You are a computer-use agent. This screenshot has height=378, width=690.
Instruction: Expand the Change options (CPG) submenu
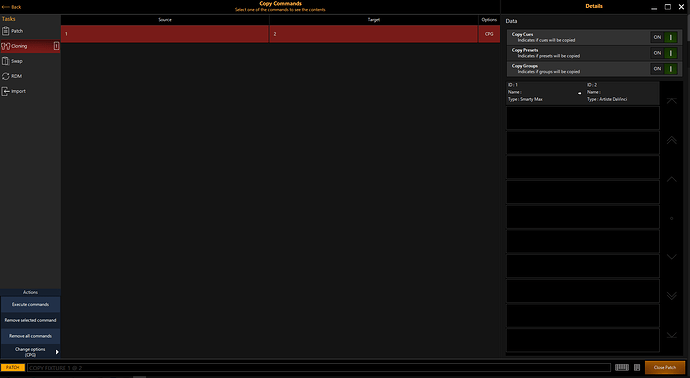coord(57,352)
